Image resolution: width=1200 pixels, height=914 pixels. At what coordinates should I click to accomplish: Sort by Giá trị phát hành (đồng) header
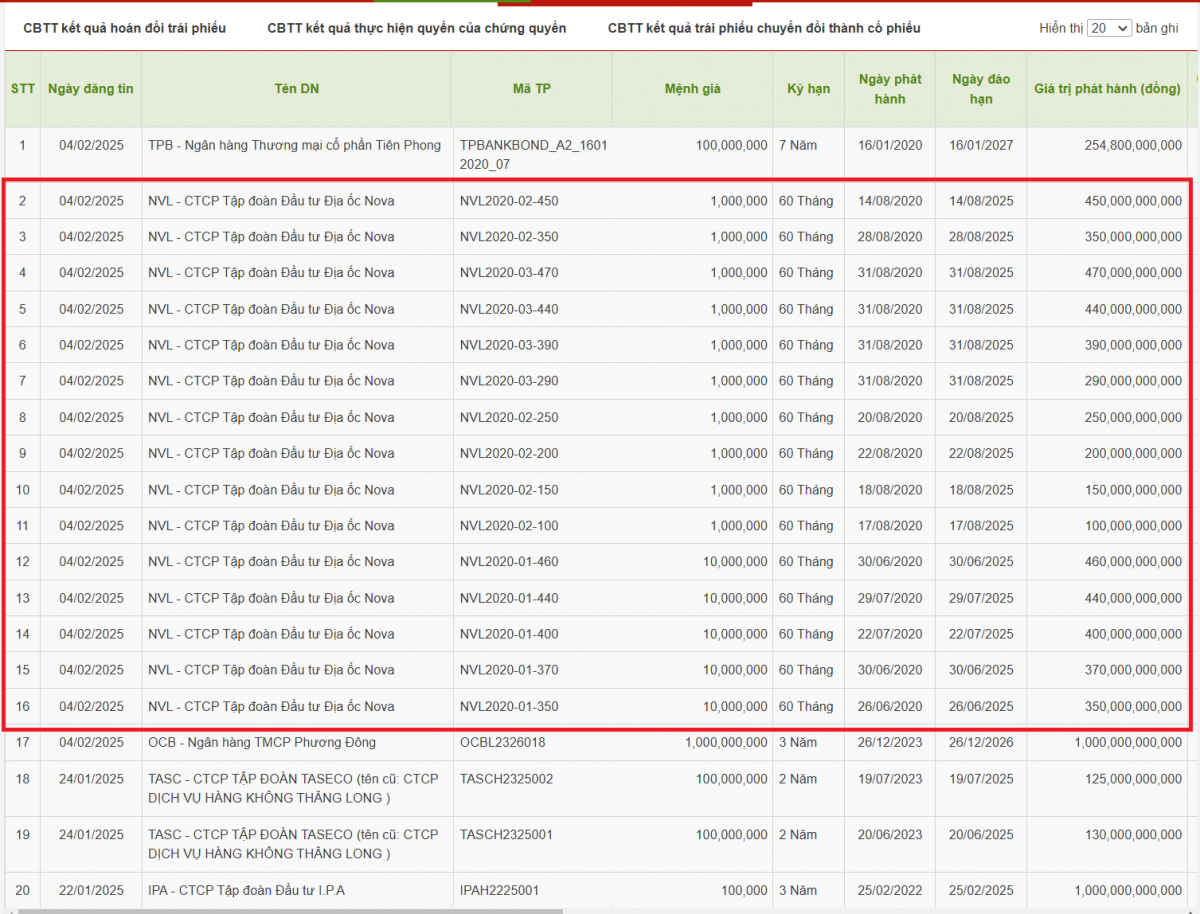click(x=1107, y=89)
